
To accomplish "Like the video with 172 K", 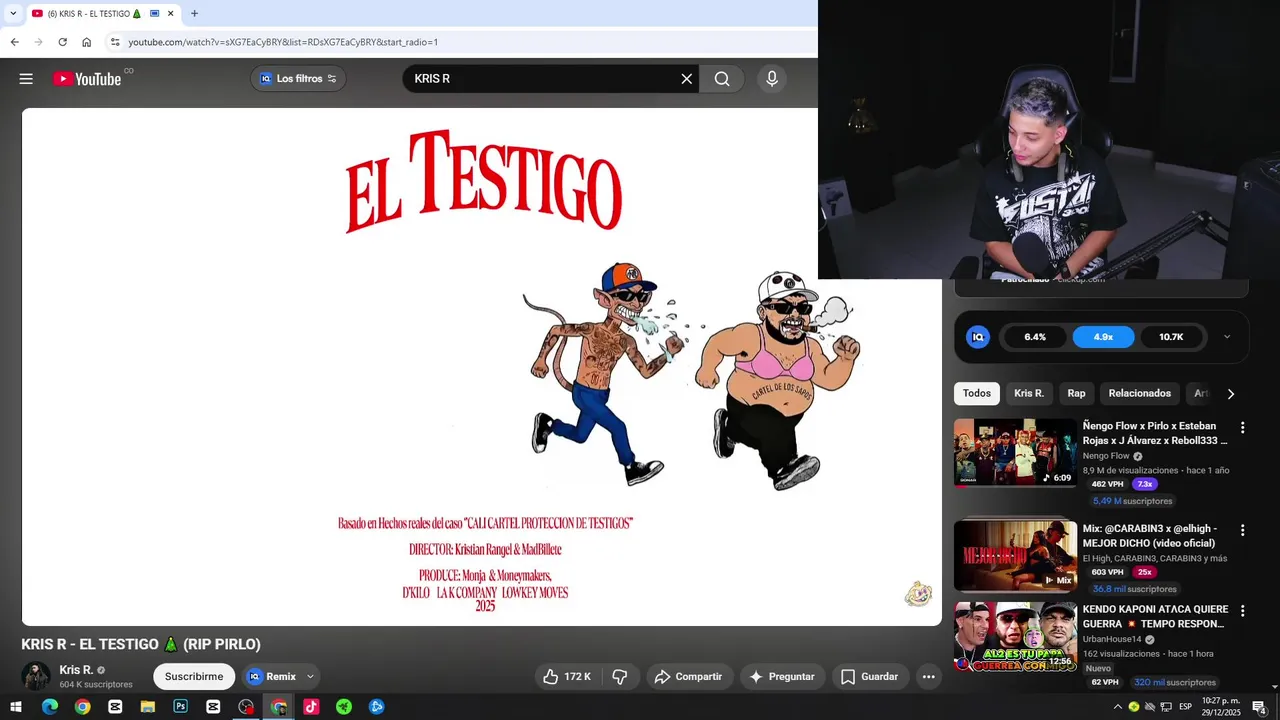I will pos(567,677).
